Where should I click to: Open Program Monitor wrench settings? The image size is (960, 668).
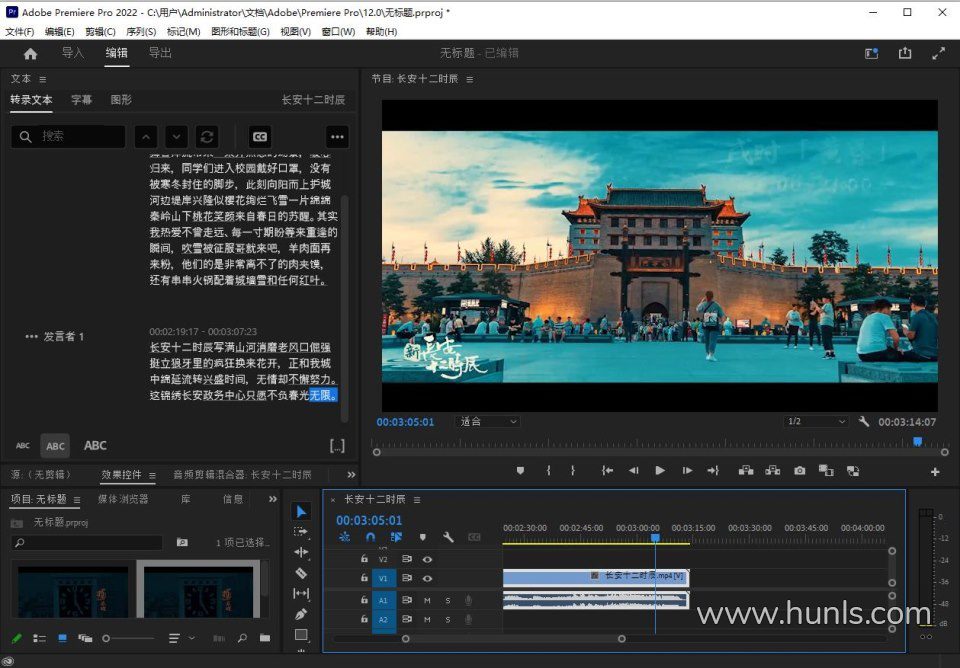click(864, 422)
